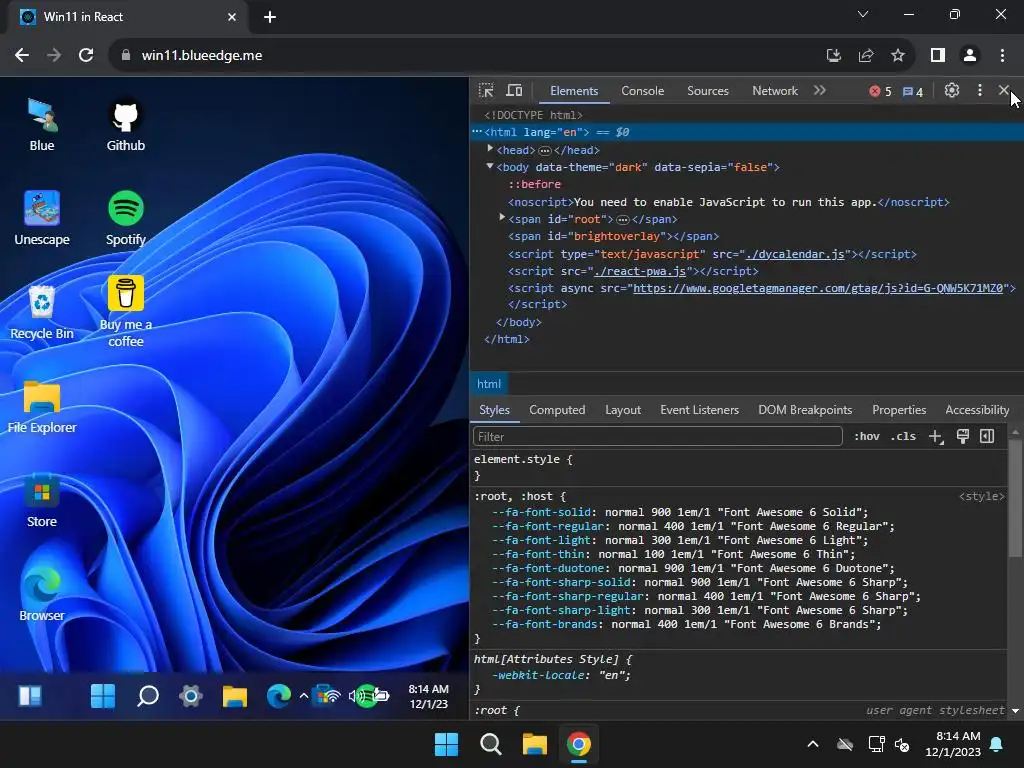
Task: Show more DevTools tabs chevron
Action: pos(820,91)
